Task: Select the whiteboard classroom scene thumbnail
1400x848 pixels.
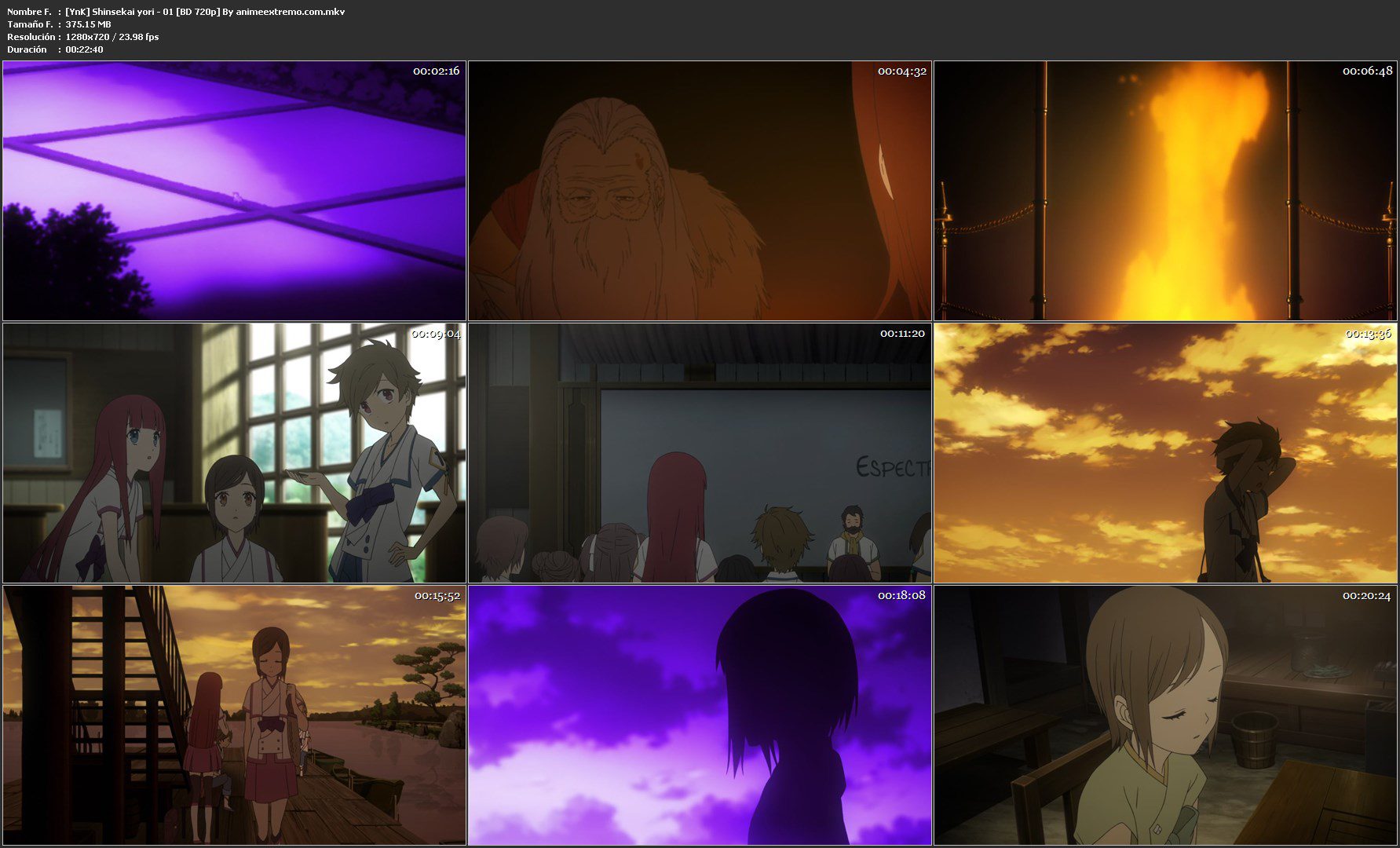Action: click(700, 453)
